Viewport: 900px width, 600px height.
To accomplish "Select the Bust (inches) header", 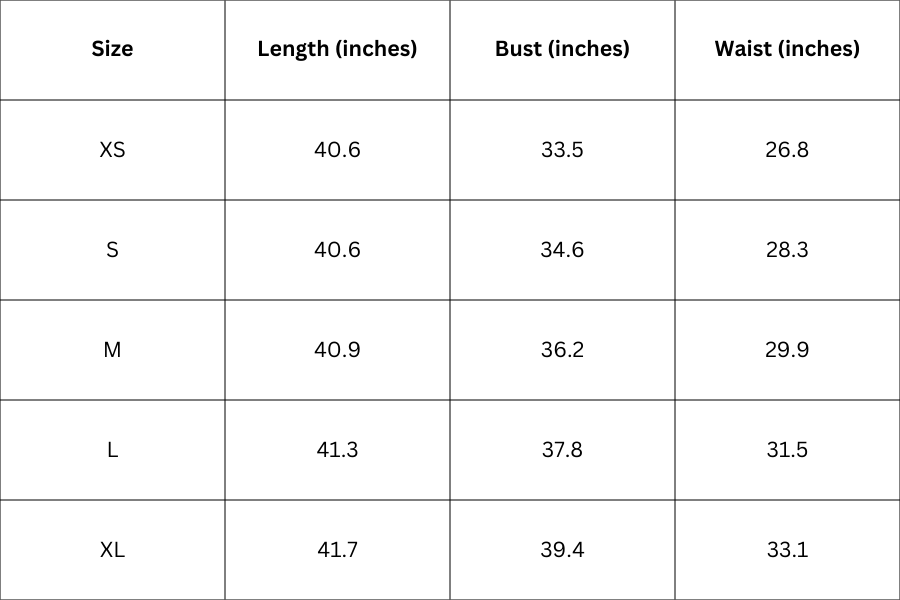I will point(562,49).
